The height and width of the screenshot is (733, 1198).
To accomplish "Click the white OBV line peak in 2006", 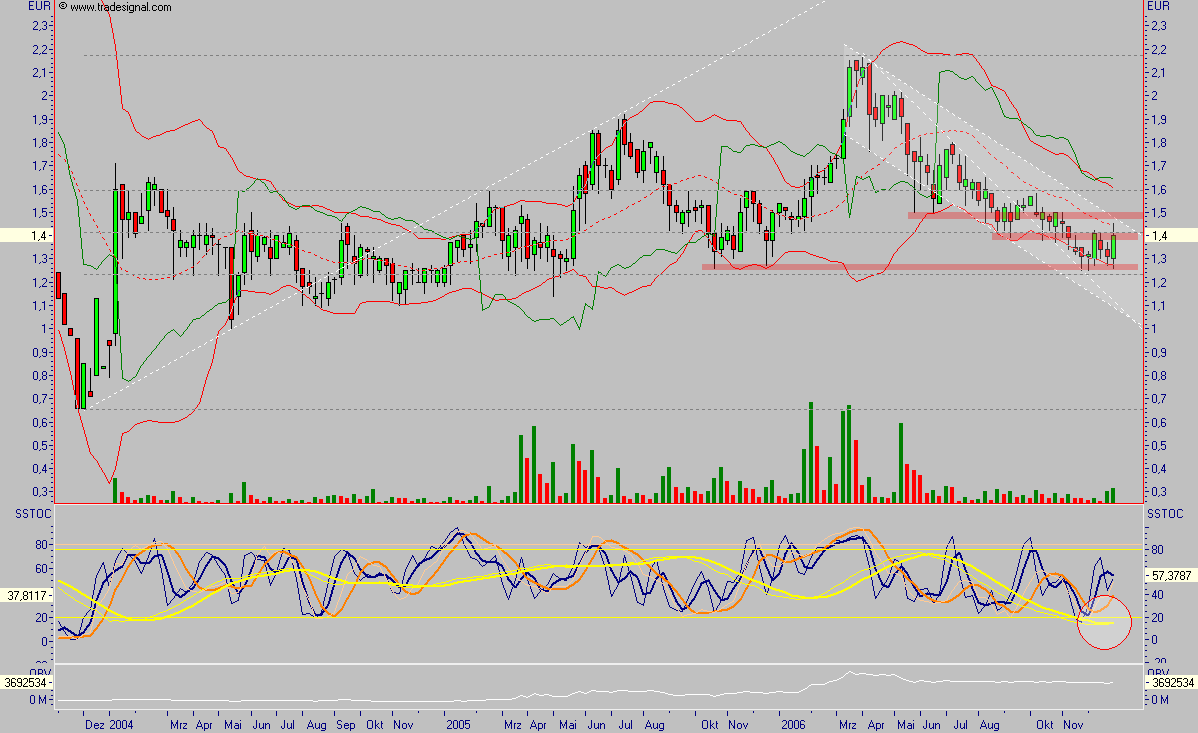I will tap(849, 673).
